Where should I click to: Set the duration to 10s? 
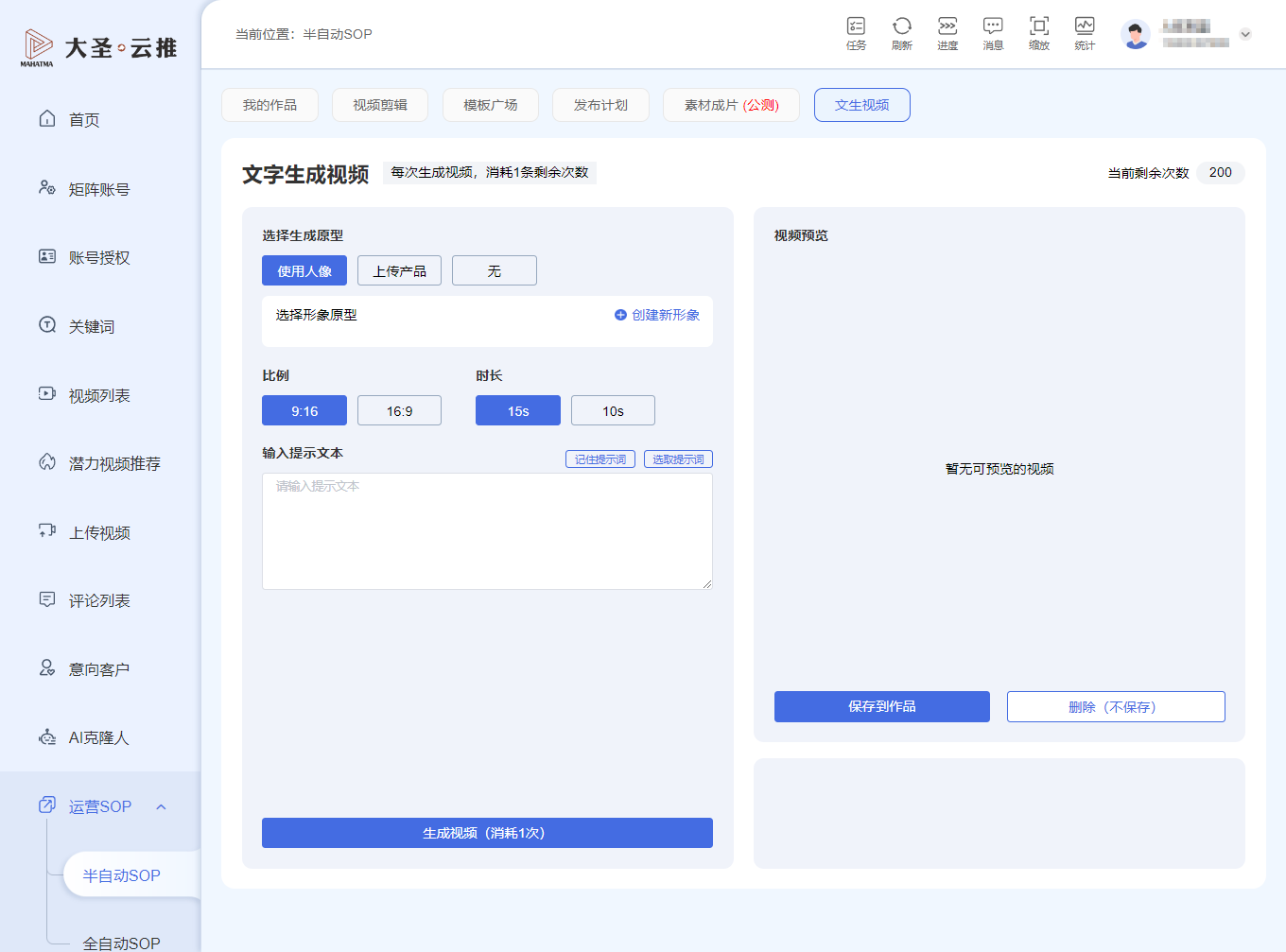613,410
